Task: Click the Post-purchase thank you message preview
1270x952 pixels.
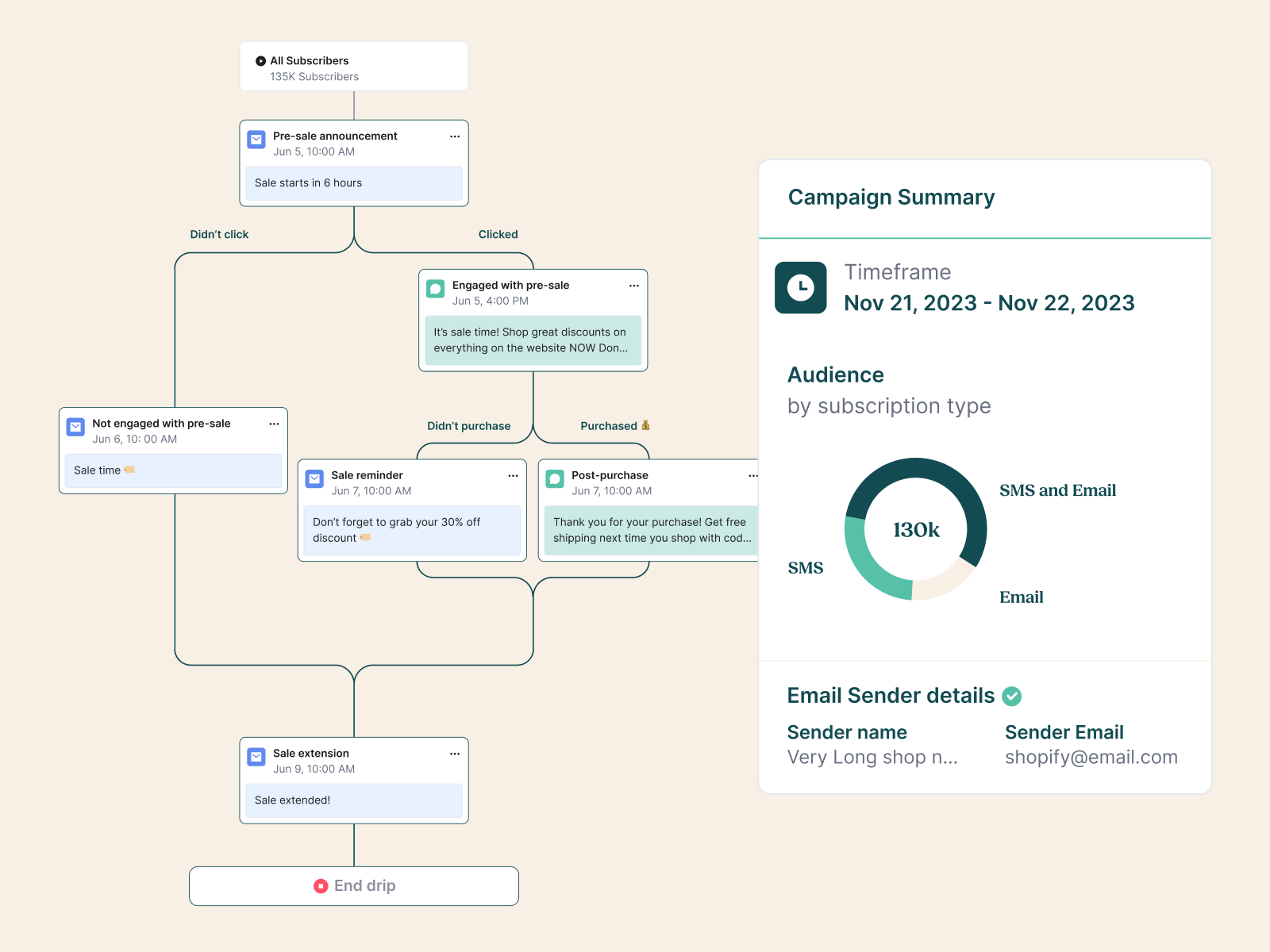Action: (x=651, y=530)
